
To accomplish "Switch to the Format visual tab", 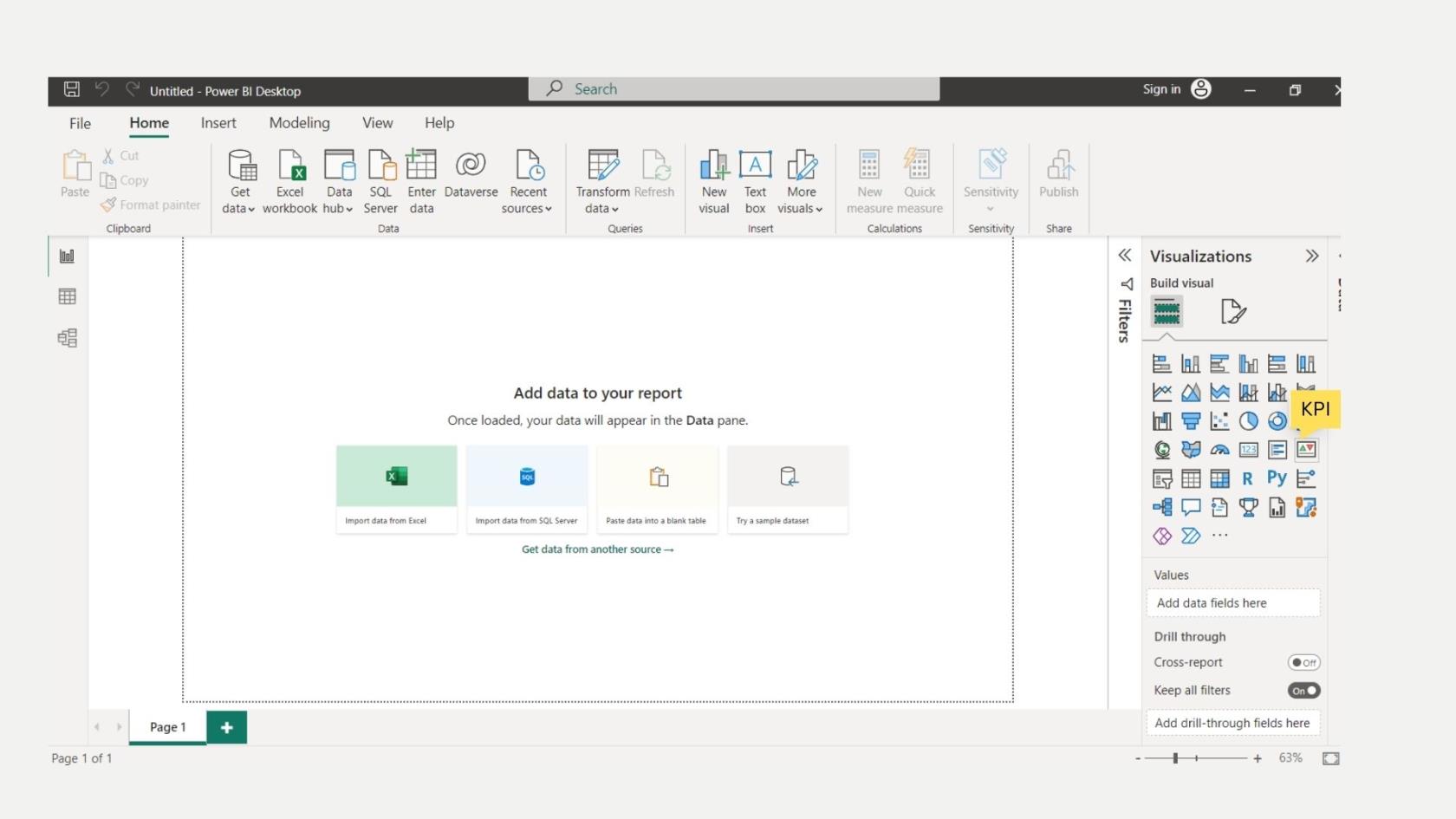I will pos(1232,311).
